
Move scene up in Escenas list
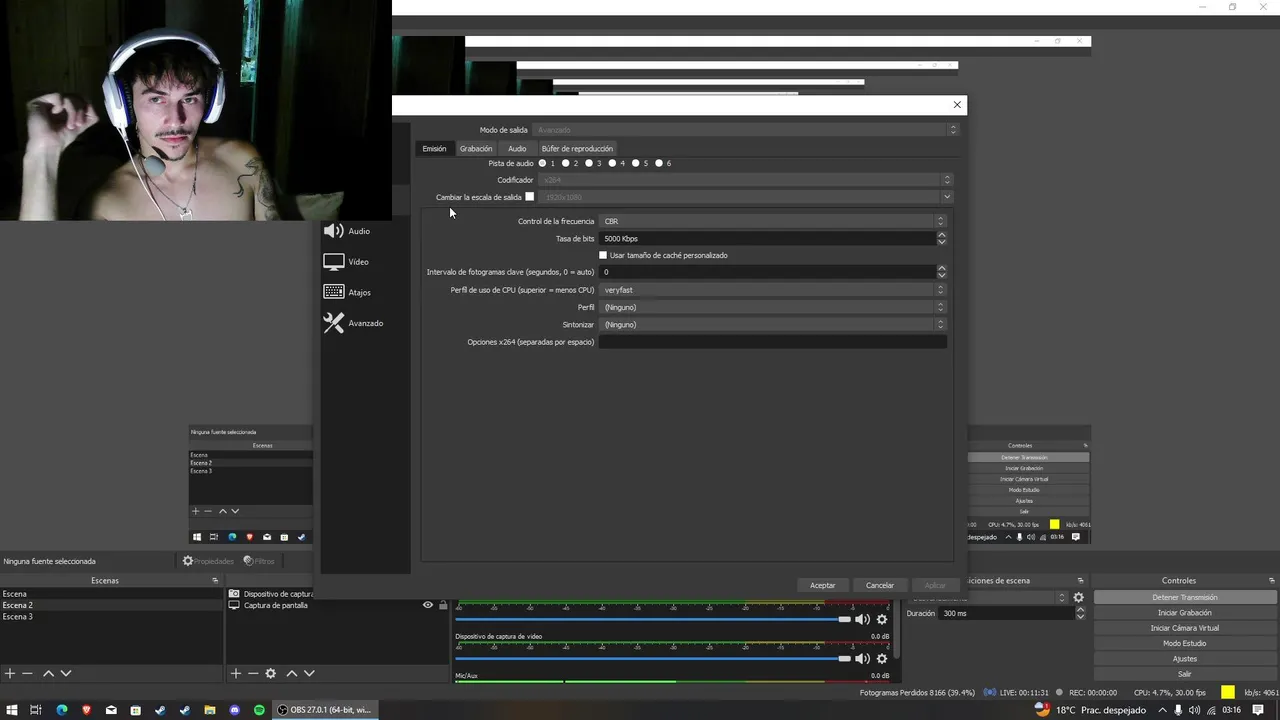(48, 674)
